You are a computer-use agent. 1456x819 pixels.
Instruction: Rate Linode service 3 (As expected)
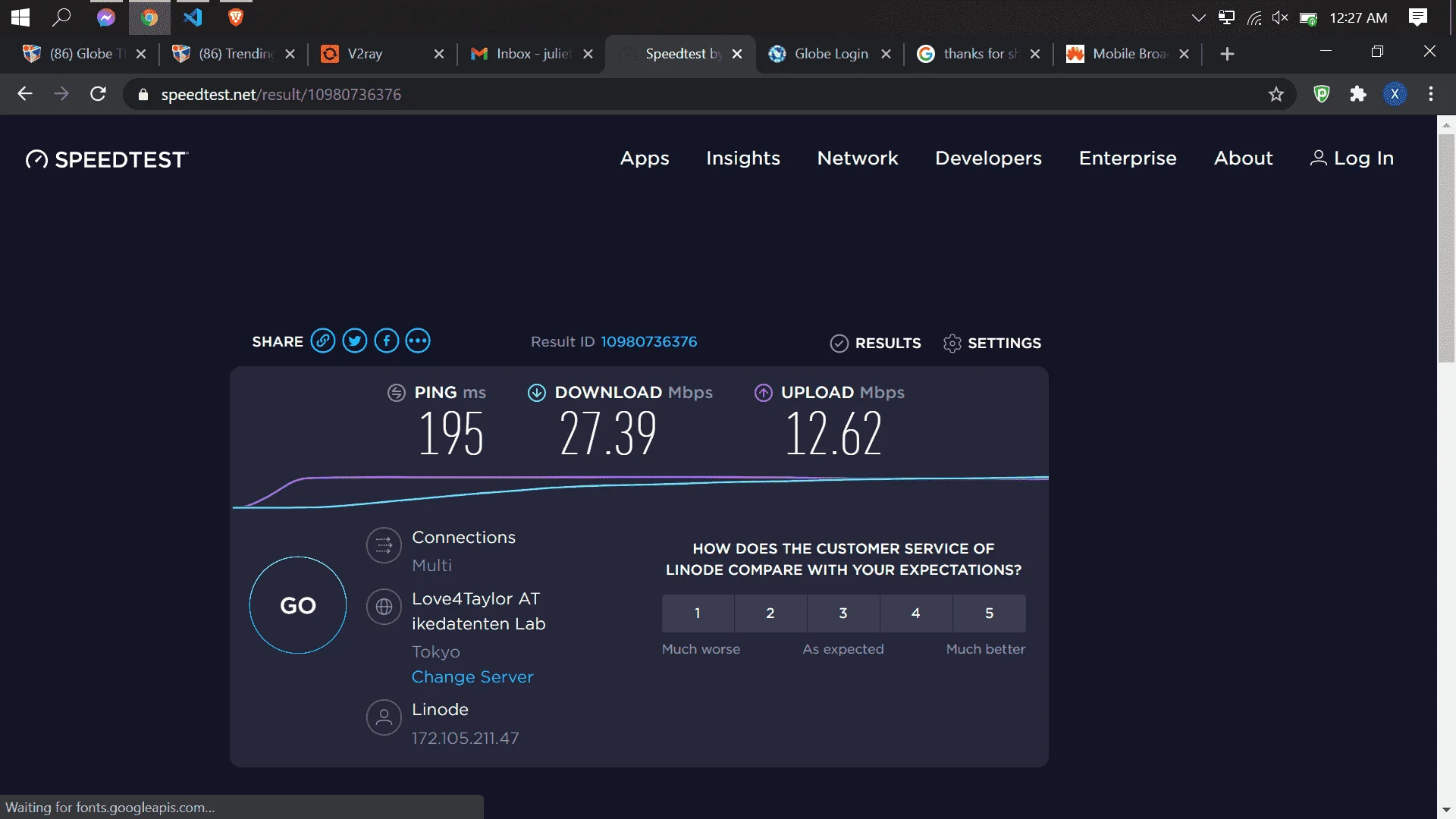tap(843, 613)
